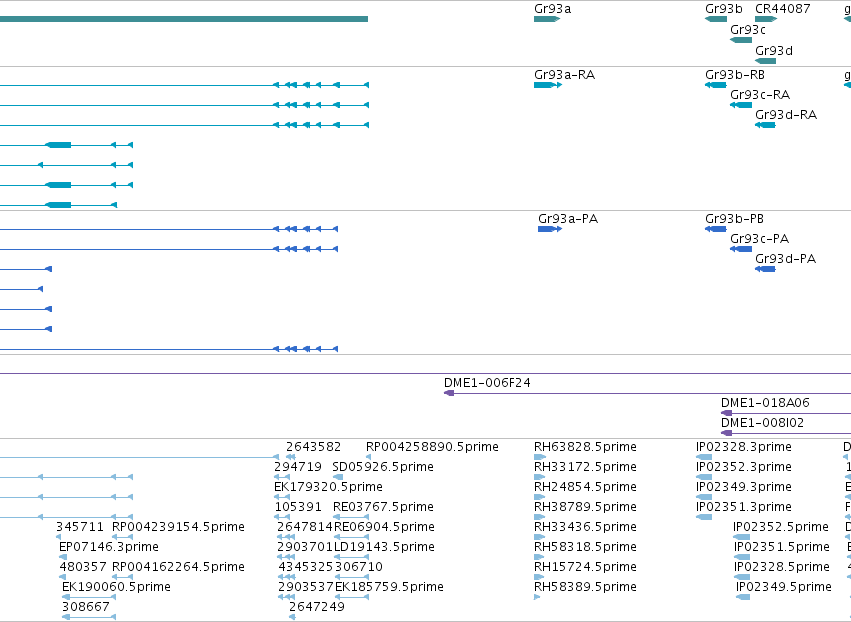The width and height of the screenshot is (851, 622).
Task: Select EST RP004258890.5prime
Action: tap(369, 457)
